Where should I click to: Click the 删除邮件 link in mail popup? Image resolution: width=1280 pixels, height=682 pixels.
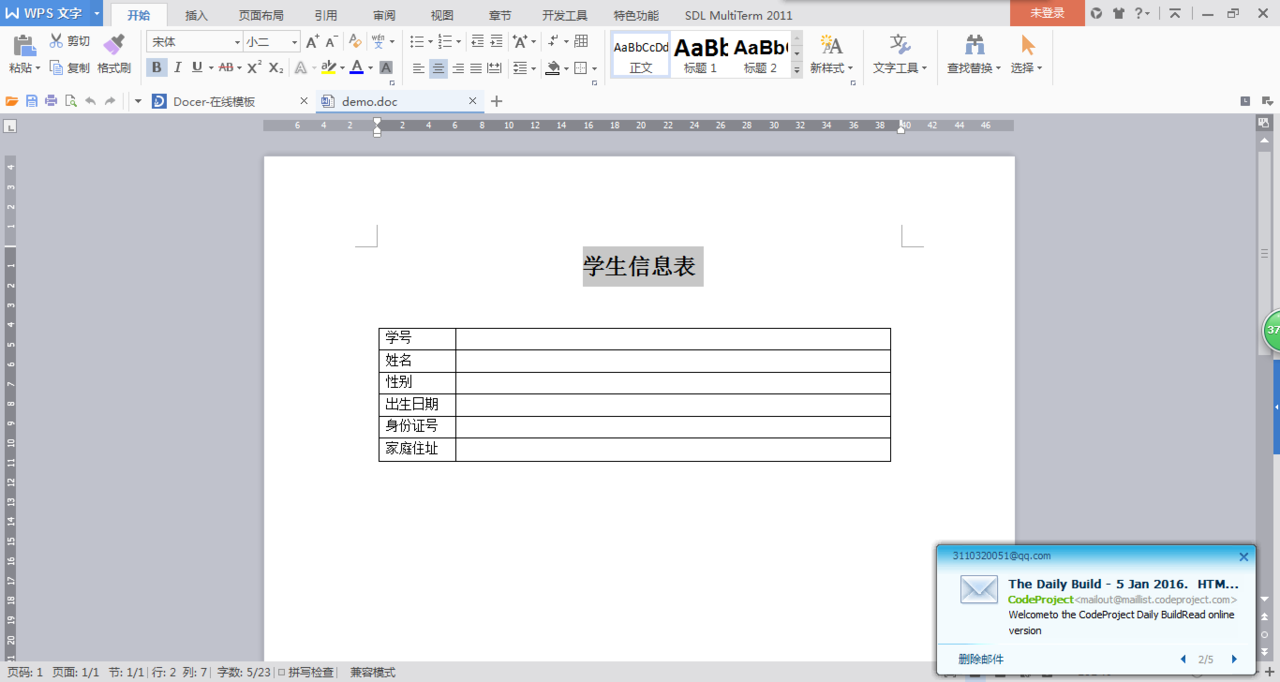981,659
